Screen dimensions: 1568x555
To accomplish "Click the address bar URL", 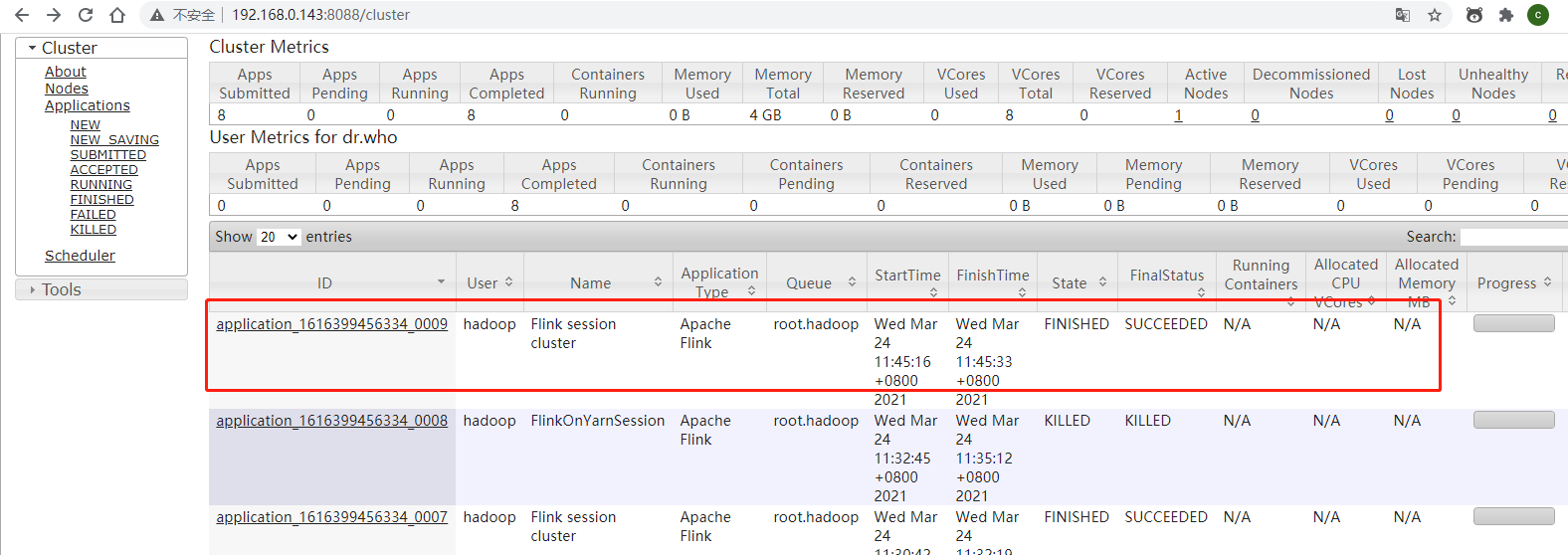I will point(320,15).
